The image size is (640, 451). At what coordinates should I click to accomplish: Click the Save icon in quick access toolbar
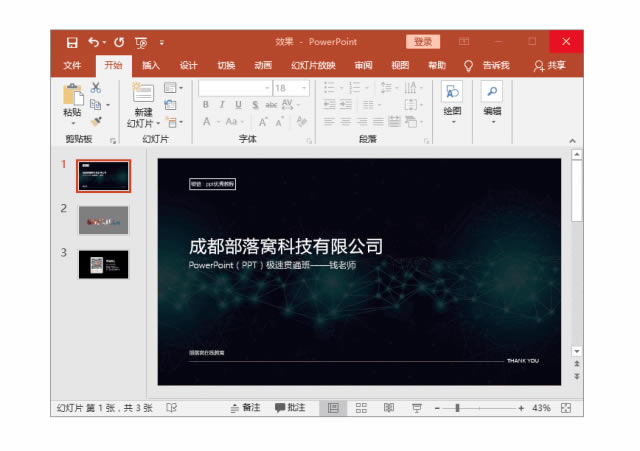[x=72, y=42]
